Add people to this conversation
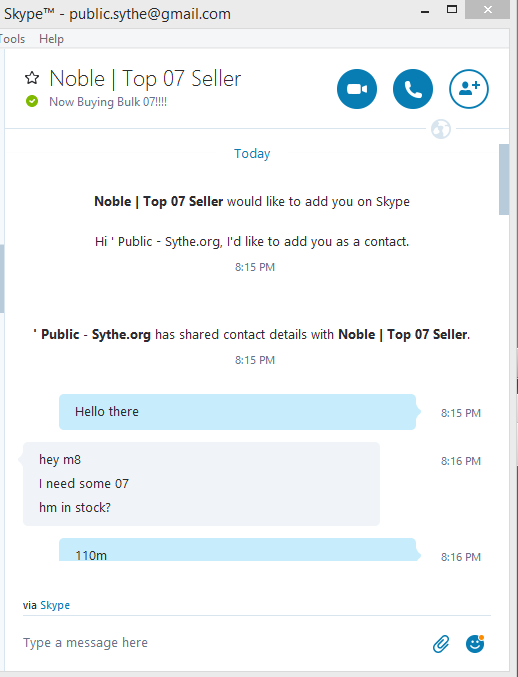This screenshot has height=677, width=518. [x=469, y=89]
